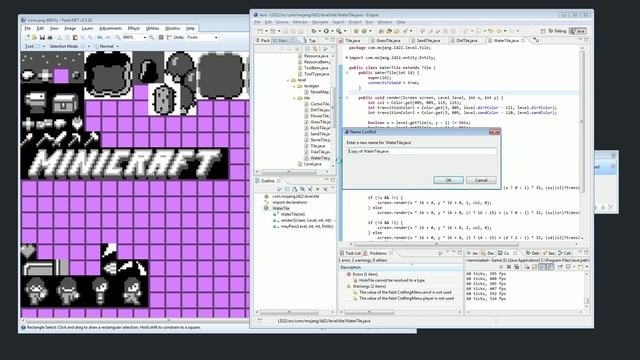Select CactusTile.java in Package Explorer

pos(317,104)
